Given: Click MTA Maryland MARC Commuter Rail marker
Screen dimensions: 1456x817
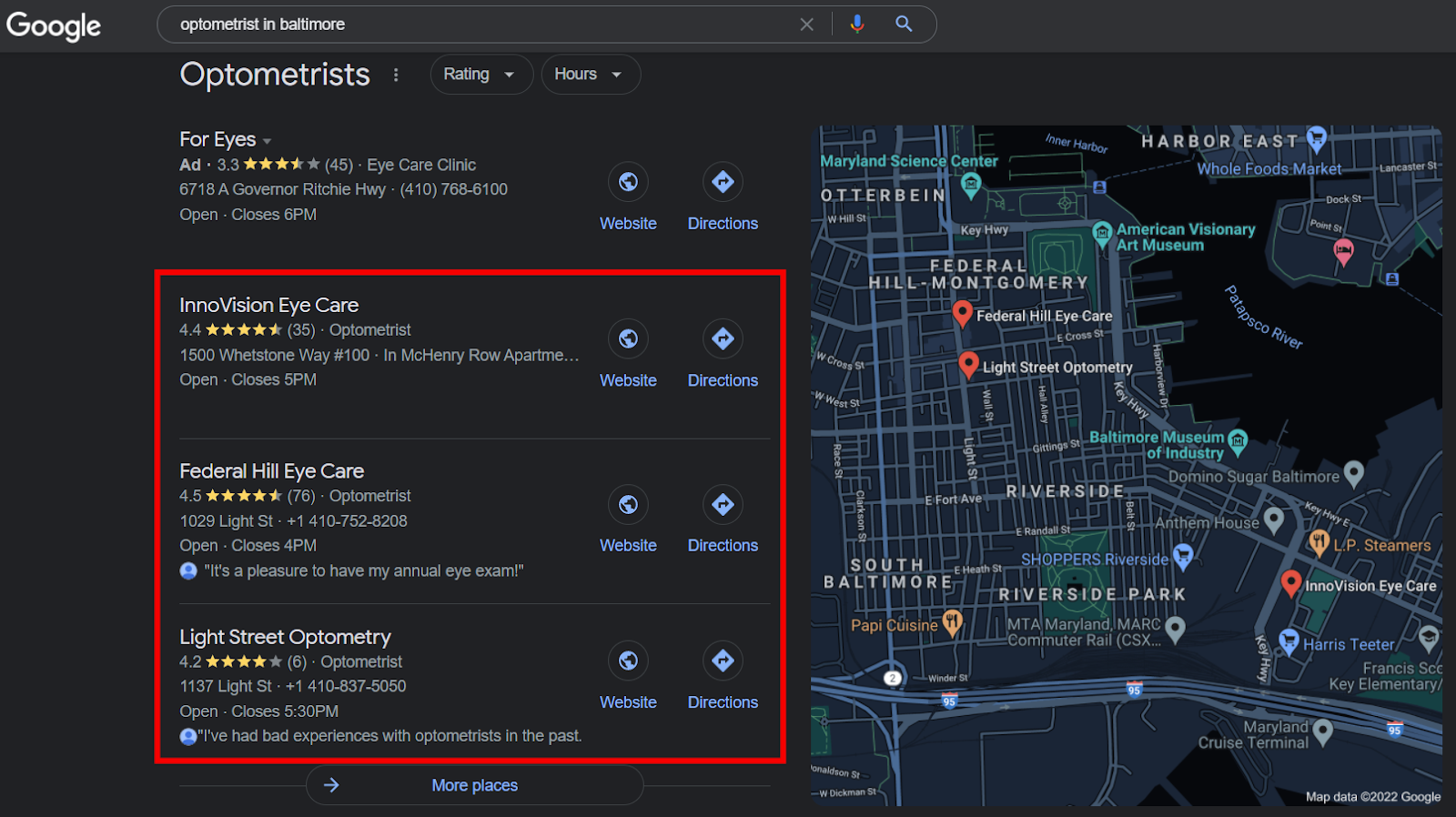Looking at the screenshot, I should pos(1176,628).
